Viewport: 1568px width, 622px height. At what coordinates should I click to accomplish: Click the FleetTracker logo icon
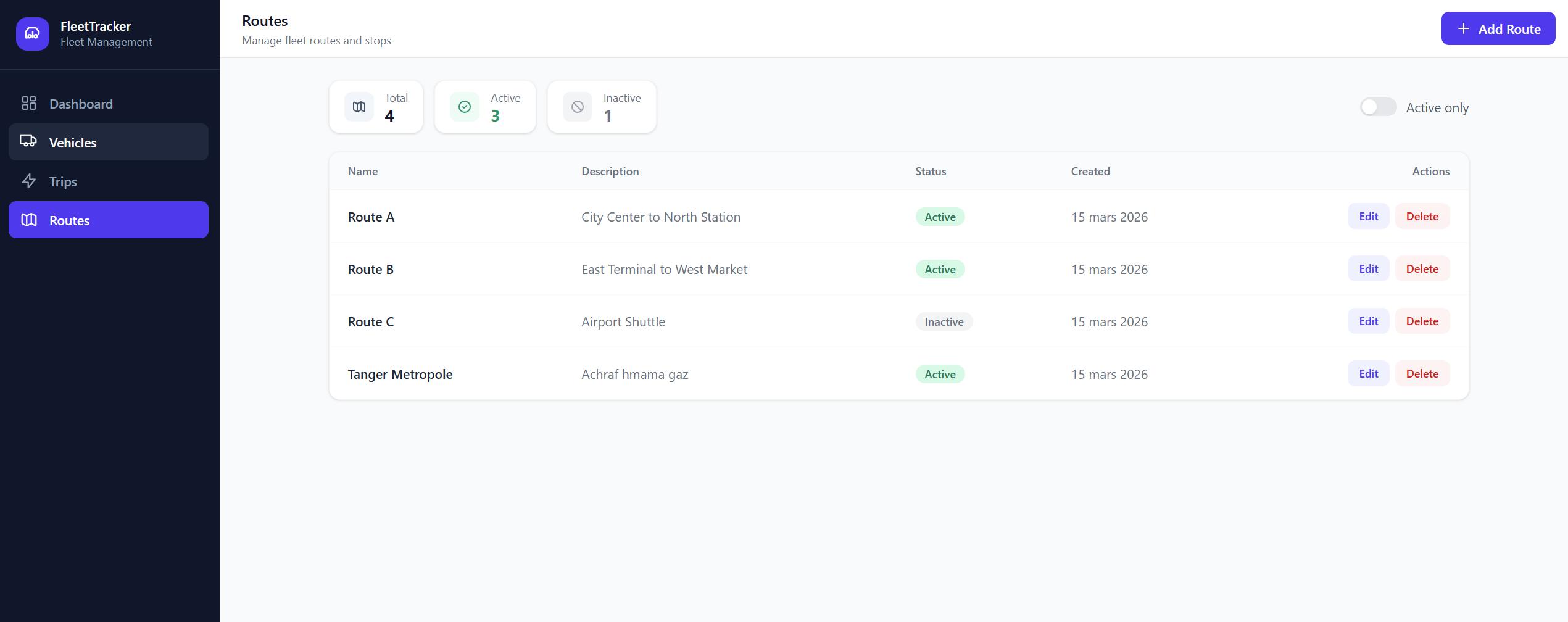[32, 34]
